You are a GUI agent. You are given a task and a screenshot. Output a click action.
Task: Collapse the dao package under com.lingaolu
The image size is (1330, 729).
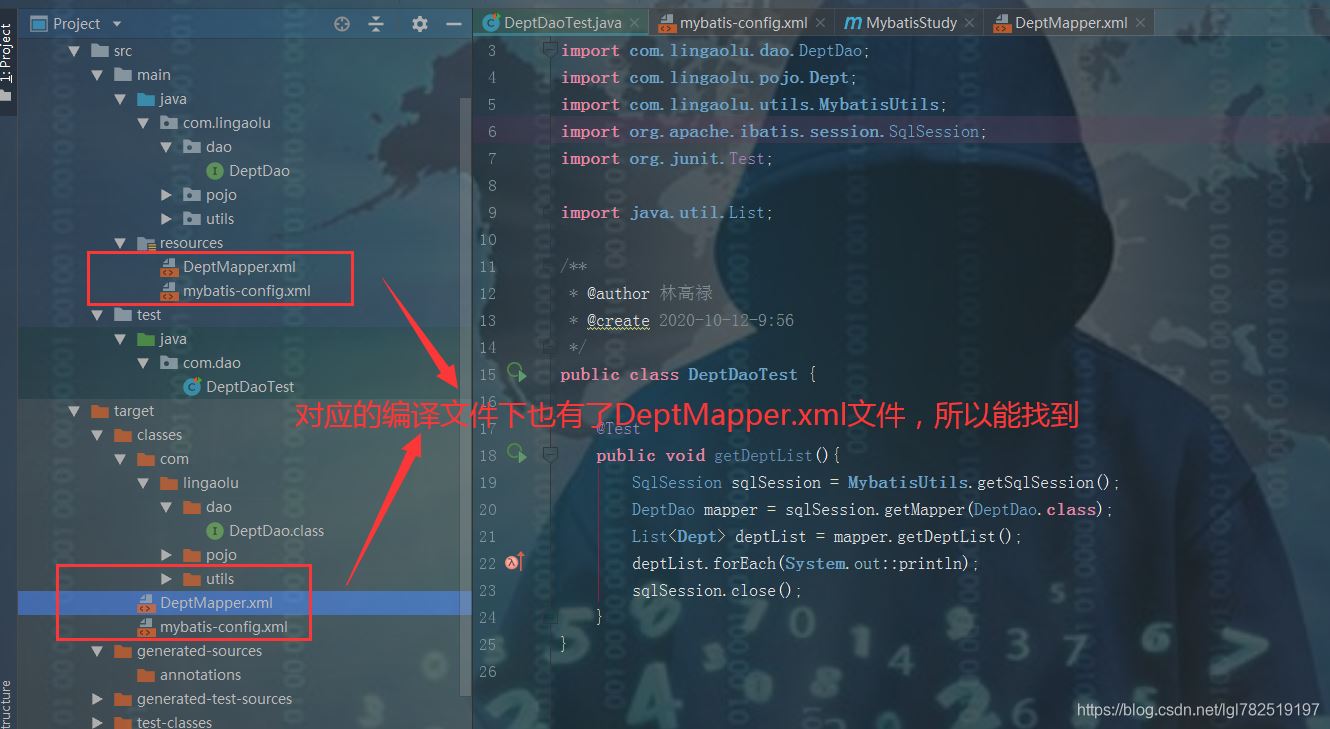[167, 147]
